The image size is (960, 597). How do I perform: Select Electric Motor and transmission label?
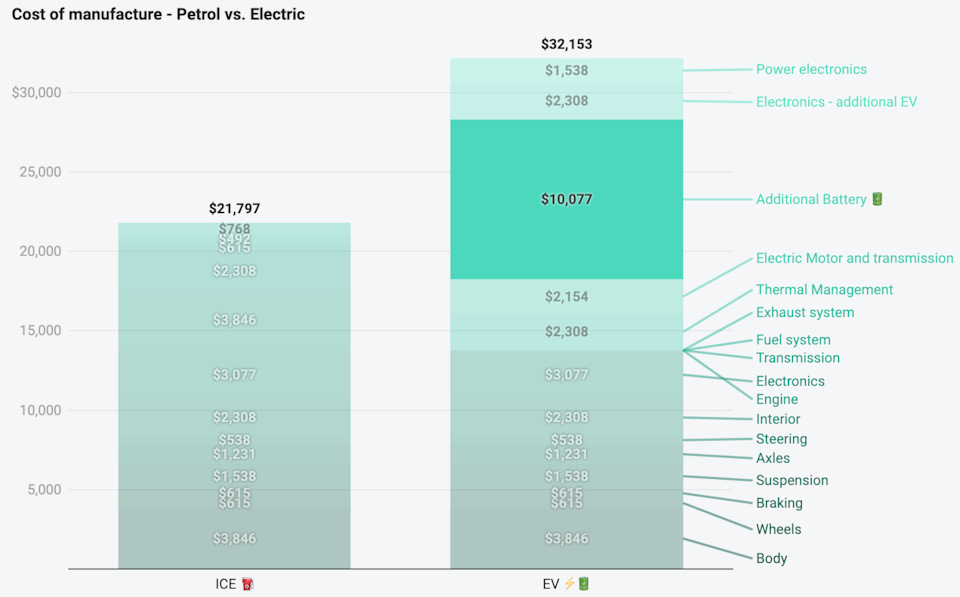[x=854, y=258]
